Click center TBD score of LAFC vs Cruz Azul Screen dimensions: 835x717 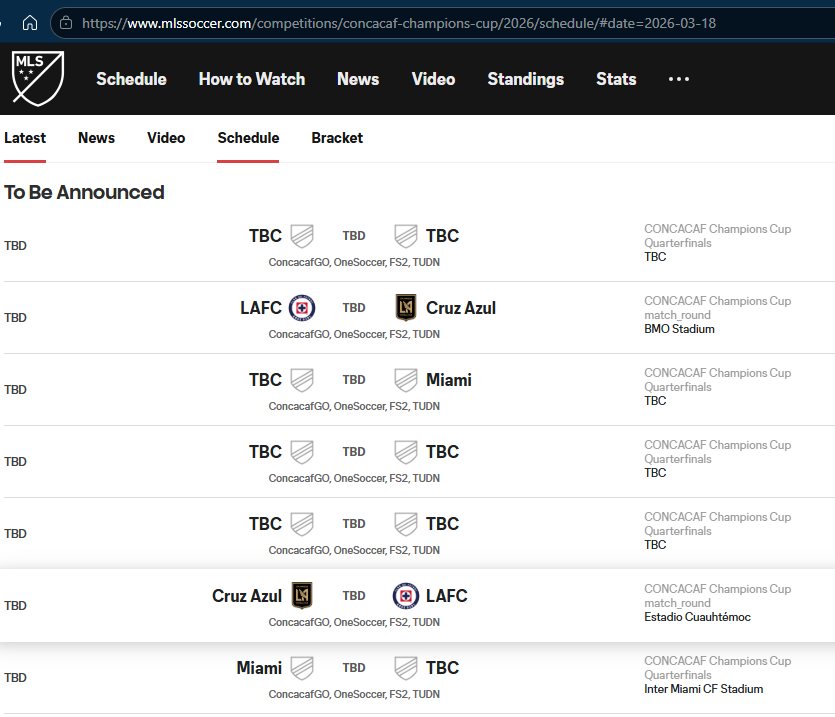pyautogui.click(x=354, y=308)
